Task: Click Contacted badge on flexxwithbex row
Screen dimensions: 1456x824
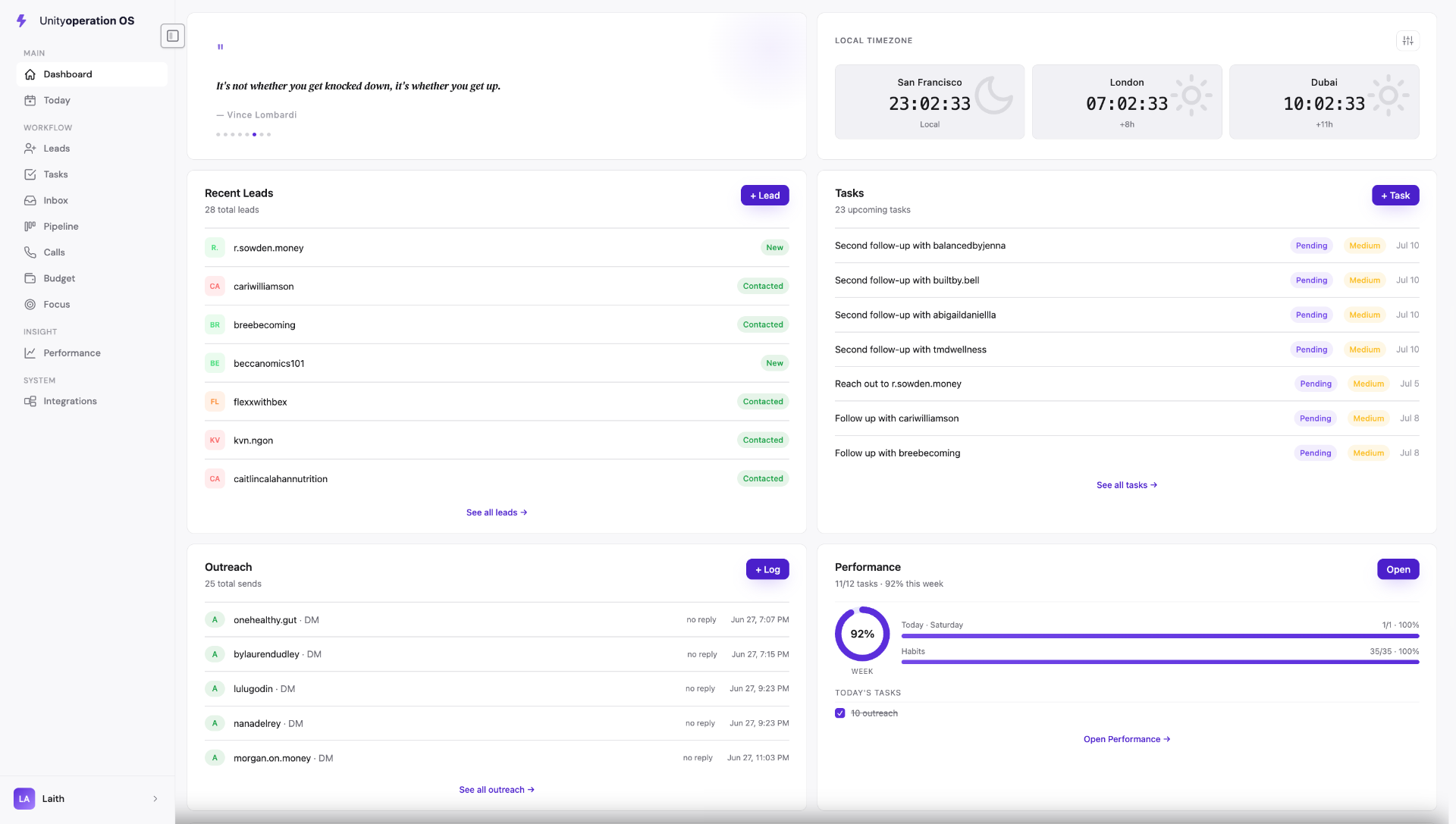Action: click(x=763, y=402)
